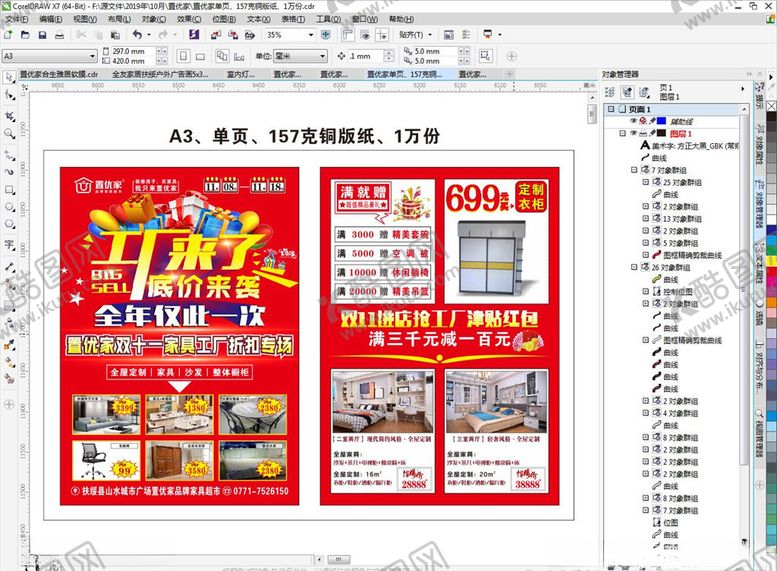Select Landscape page orientation
777x571 pixels.
click(x=200, y=56)
